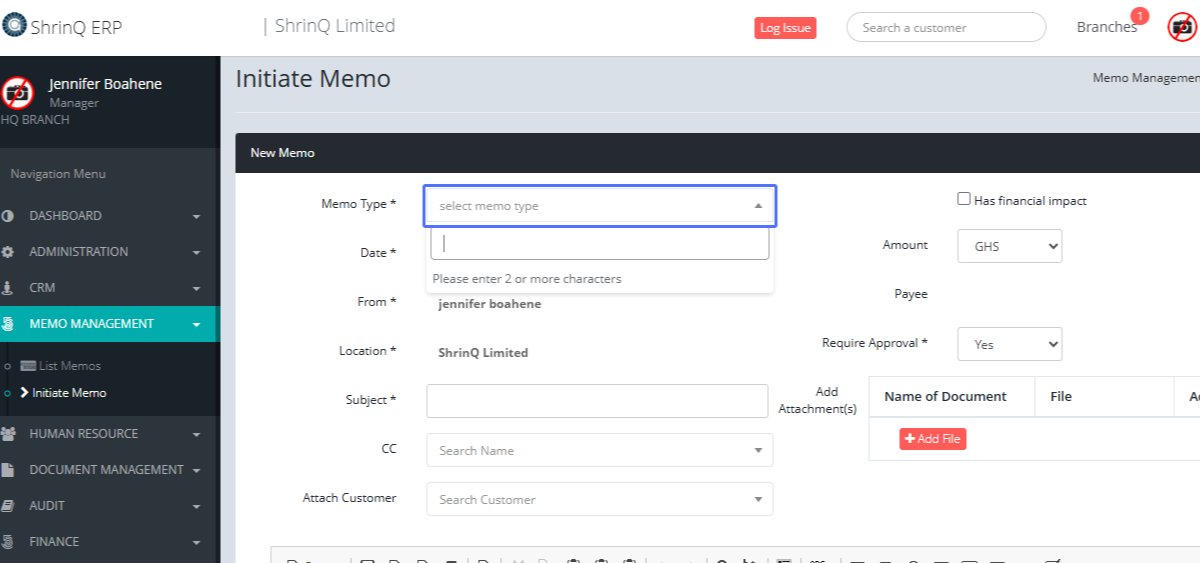Click the Document Management file icon

(8, 470)
